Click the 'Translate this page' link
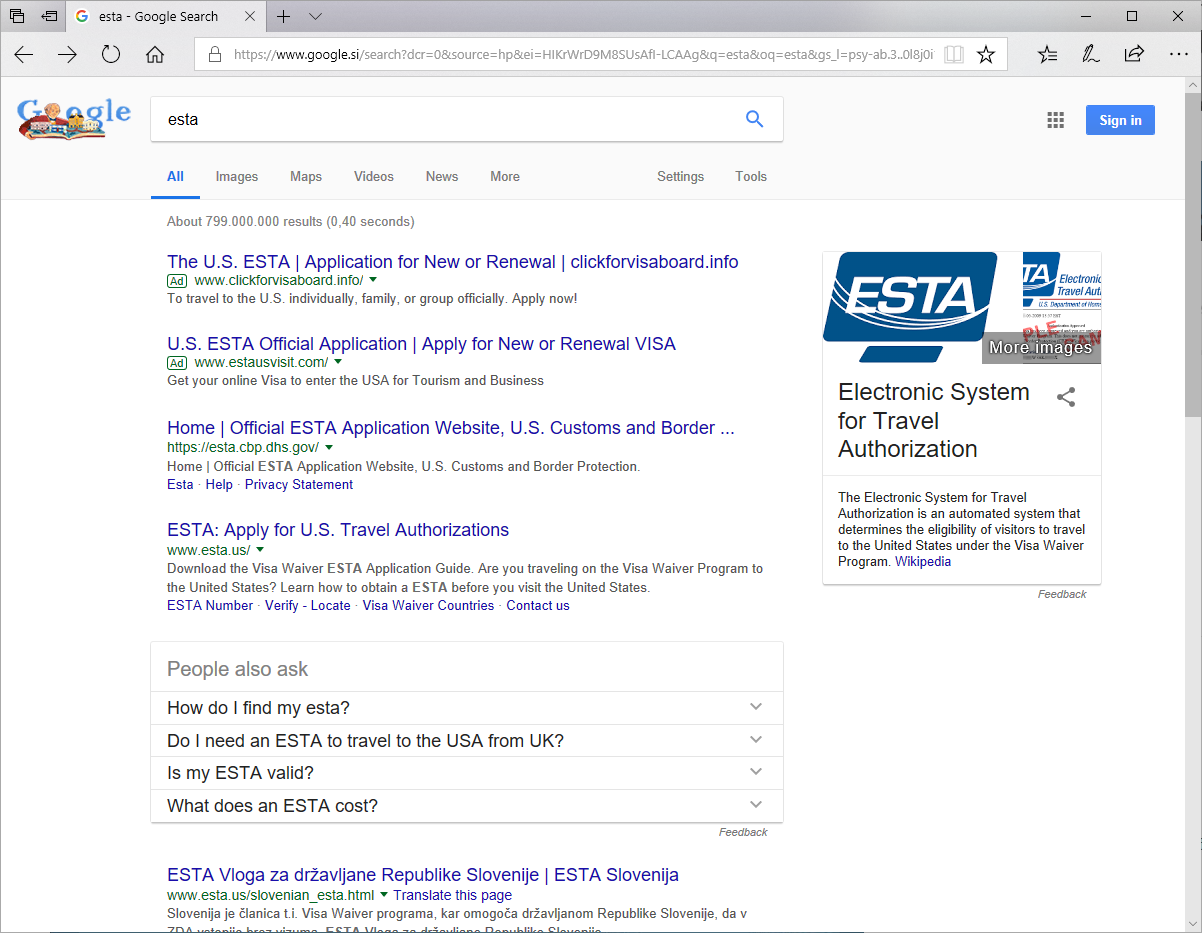 coord(452,895)
